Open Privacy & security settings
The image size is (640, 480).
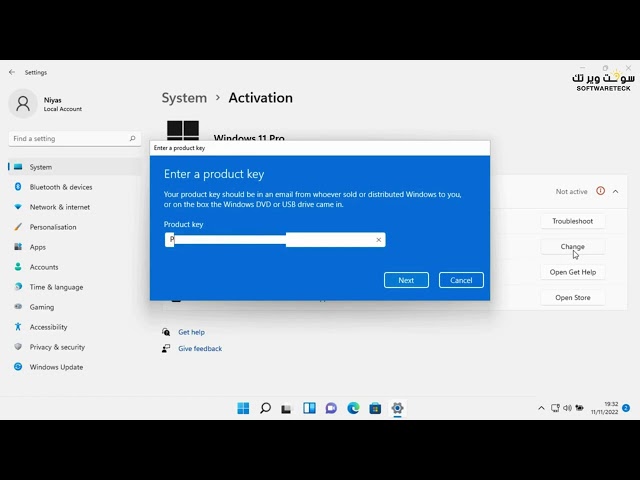pos(75,347)
